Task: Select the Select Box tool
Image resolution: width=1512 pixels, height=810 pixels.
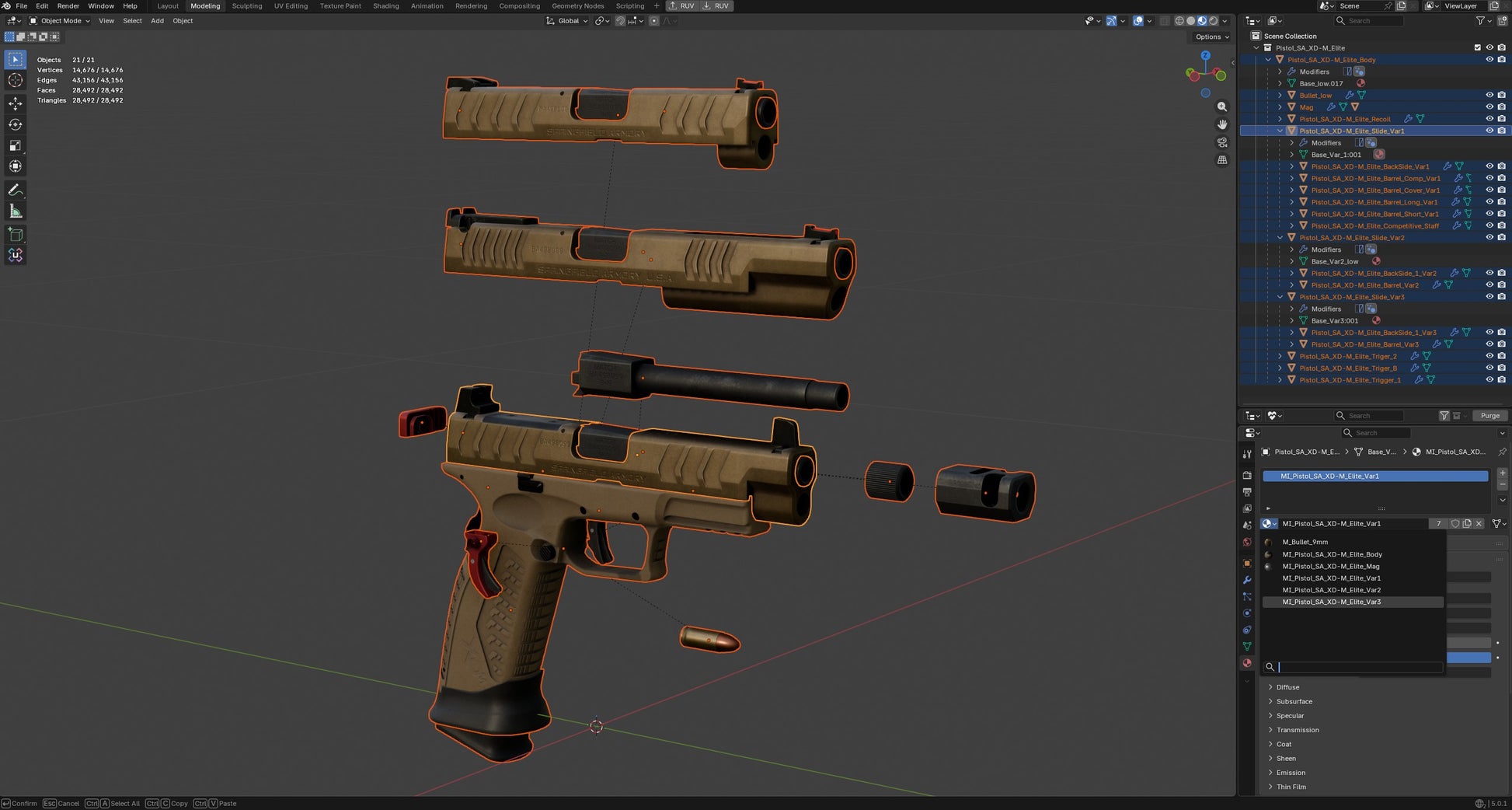Action: click(16, 59)
